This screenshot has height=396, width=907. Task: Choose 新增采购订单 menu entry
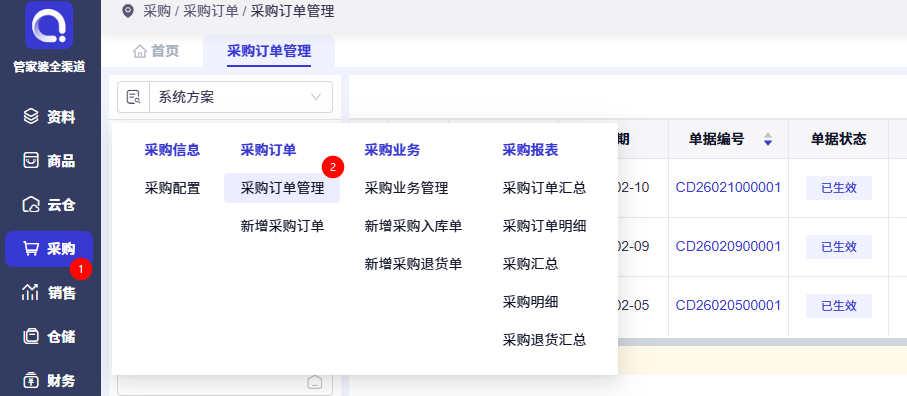(x=282, y=226)
